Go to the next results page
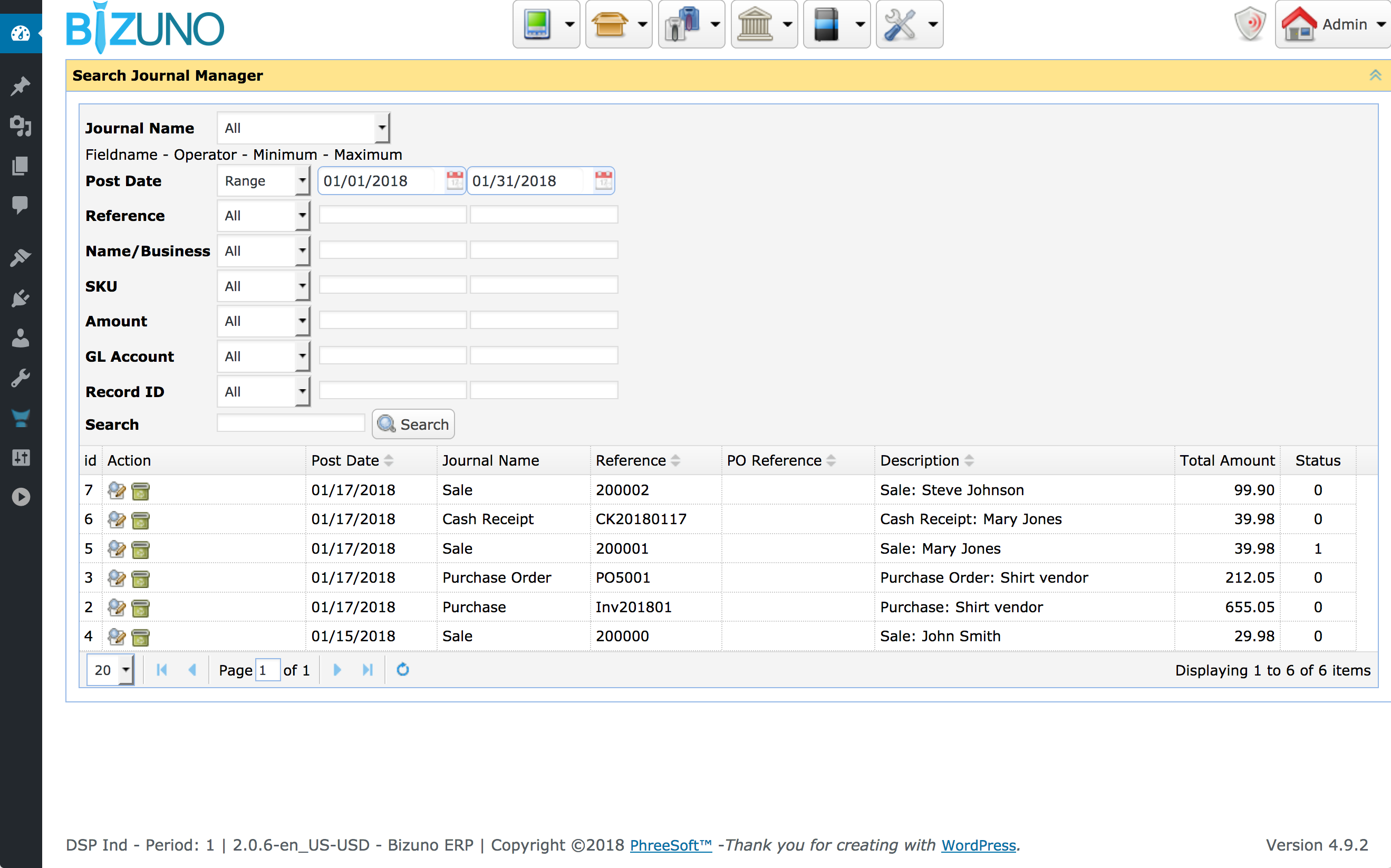This screenshot has width=1391, height=868. tap(337, 670)
